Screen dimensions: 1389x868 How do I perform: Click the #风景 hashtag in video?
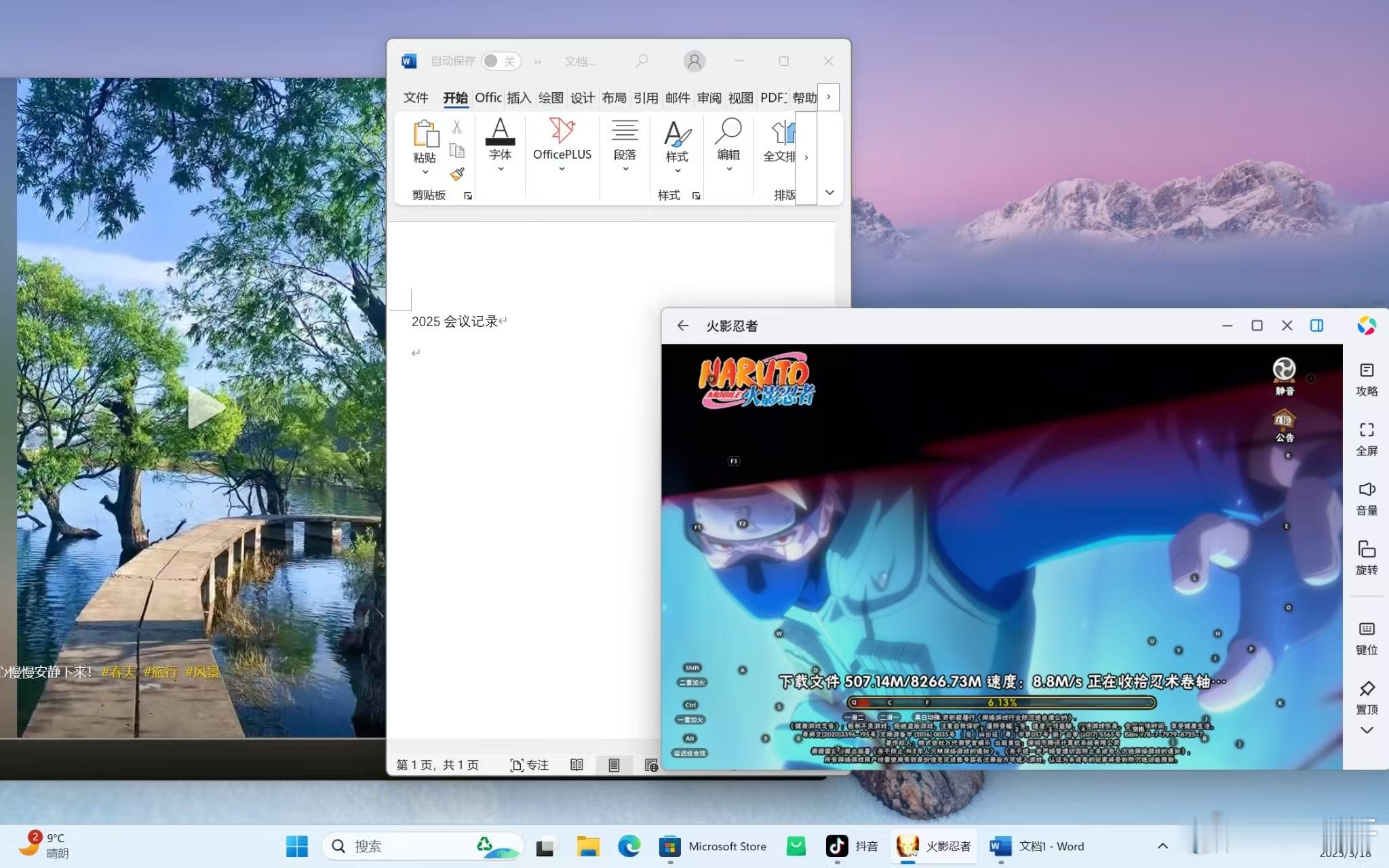click(x=203, y=672)
